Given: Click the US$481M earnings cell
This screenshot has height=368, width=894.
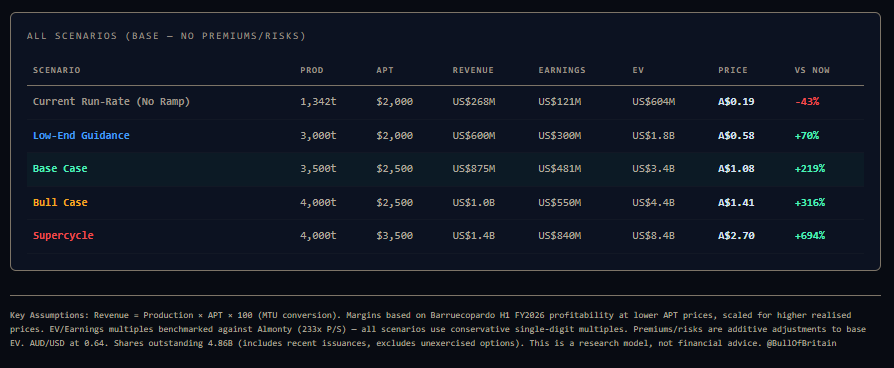Looking at the screenshot, I should [560, 169].
